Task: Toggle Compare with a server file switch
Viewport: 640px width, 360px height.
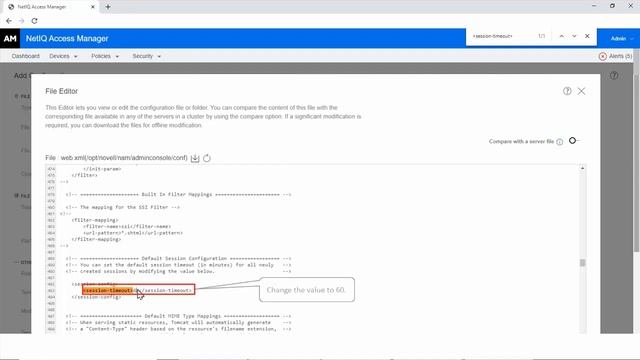Action: pos(574,140)
